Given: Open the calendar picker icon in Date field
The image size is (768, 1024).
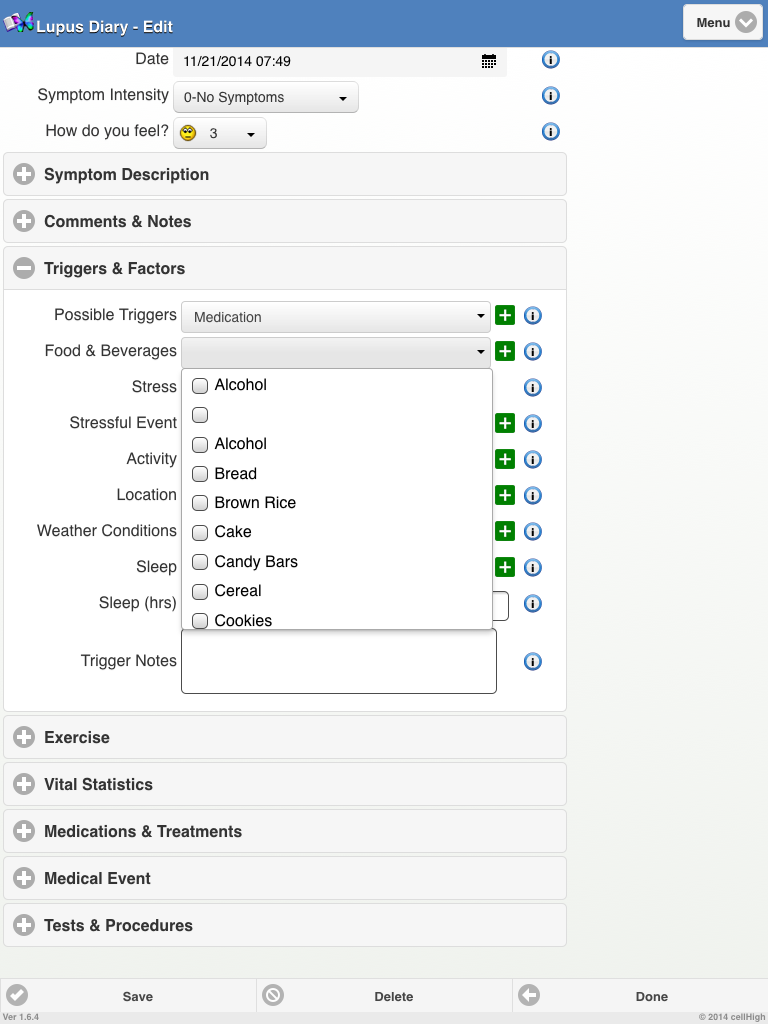Looking at the screenshot, I should pos(488,61).
